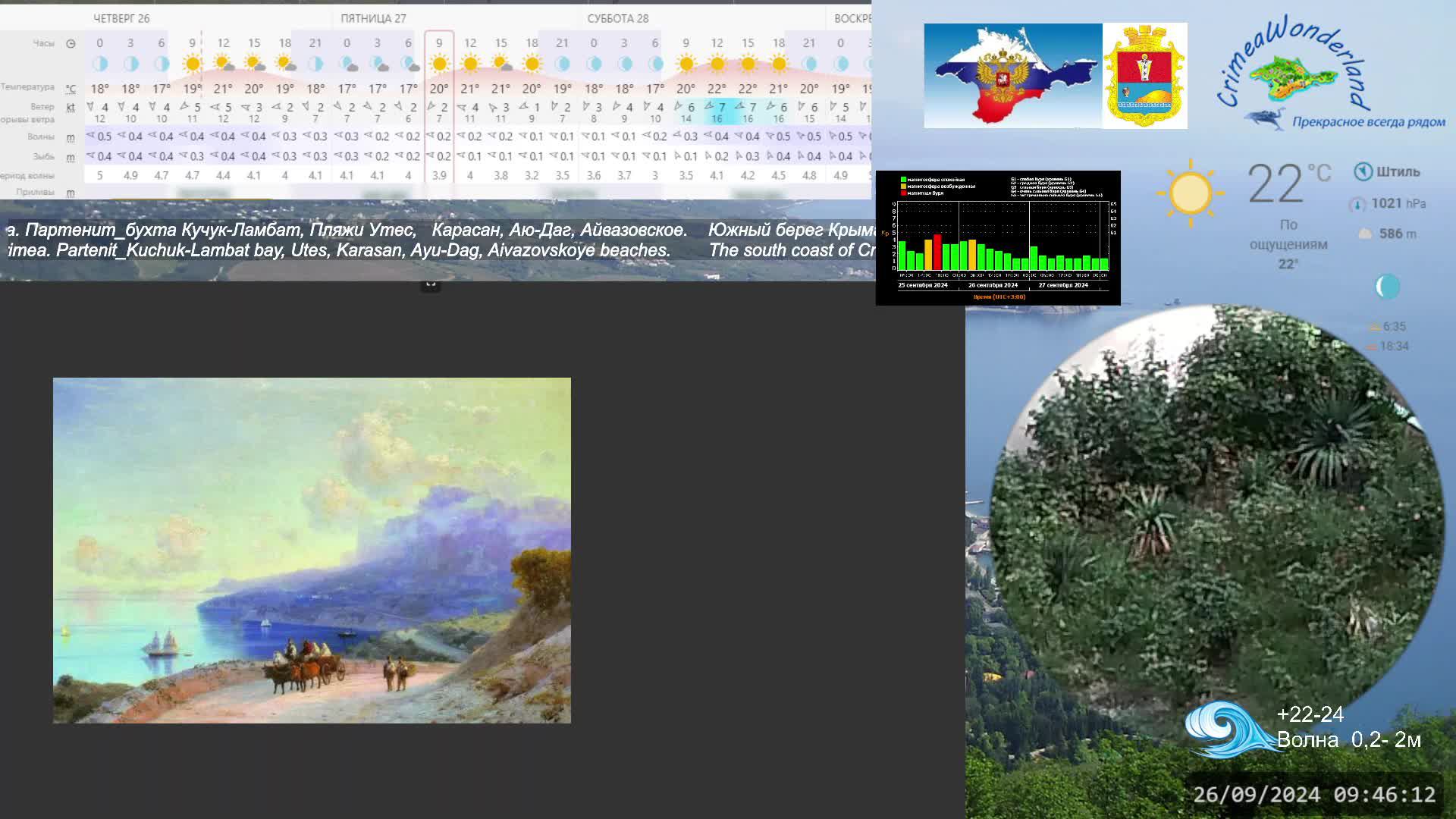Viewport: 1456px width, 819px height.
Task: Click the +22-24 sea temperature text
Action: 1310,714
